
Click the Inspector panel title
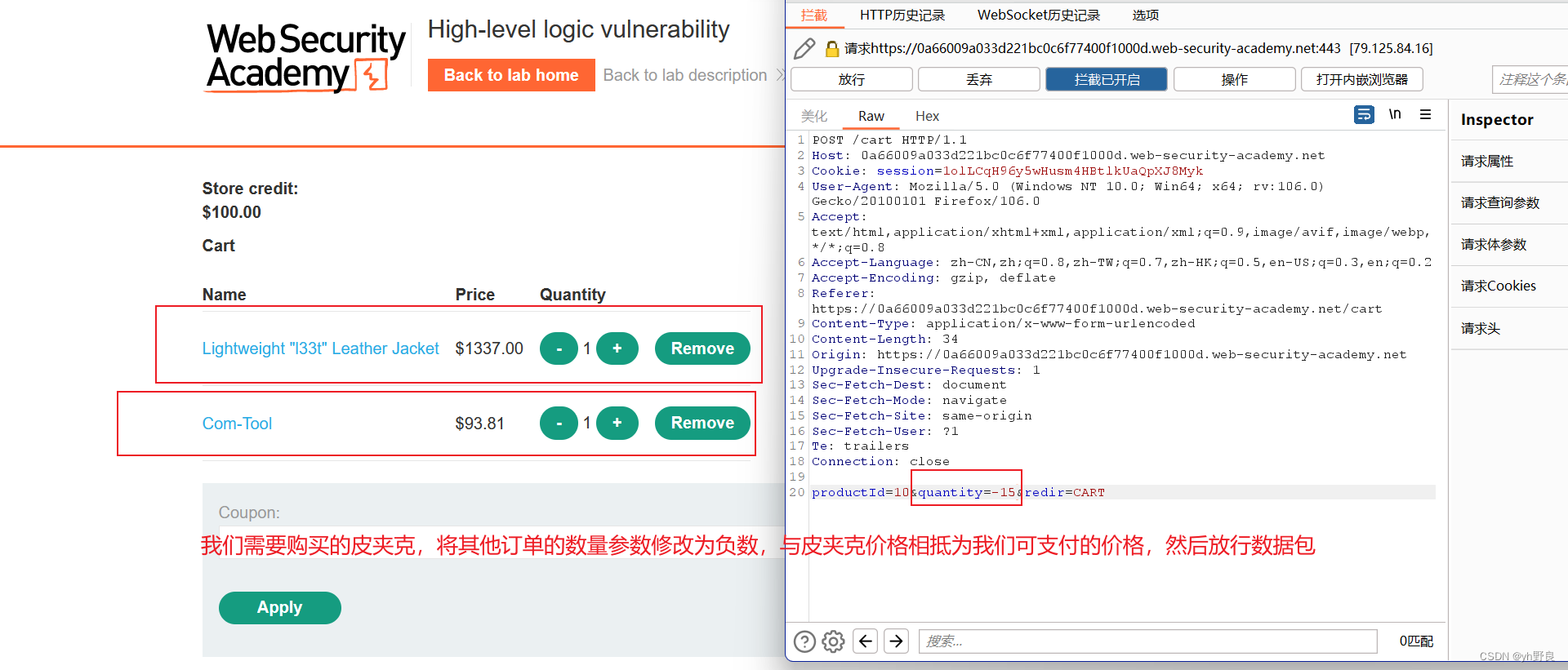point(1497,120)
